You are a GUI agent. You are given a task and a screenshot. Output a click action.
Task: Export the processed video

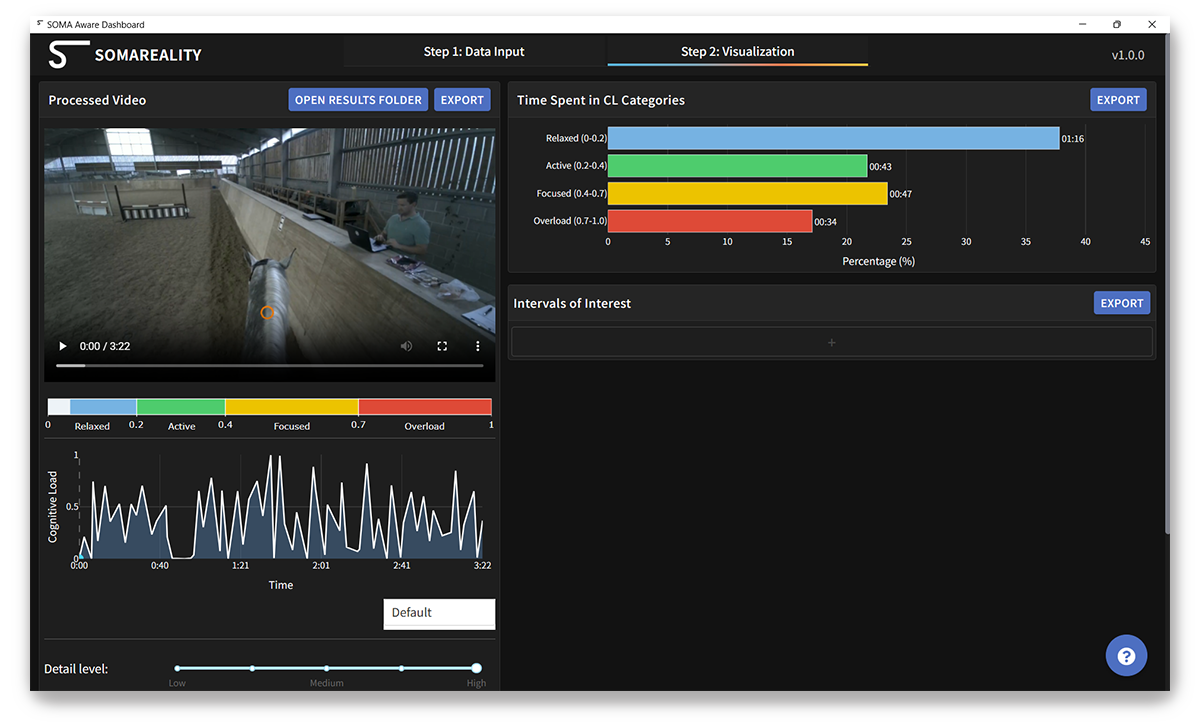[x=462, y=100]
